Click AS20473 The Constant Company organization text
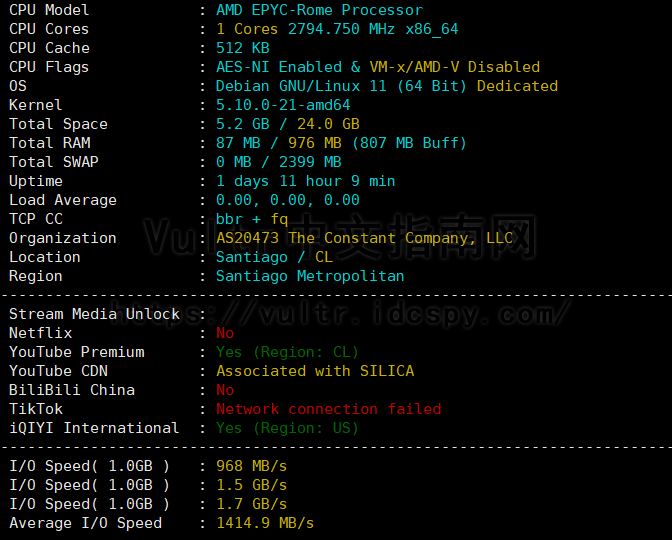The image size is (672, 540). click(364, 238)
